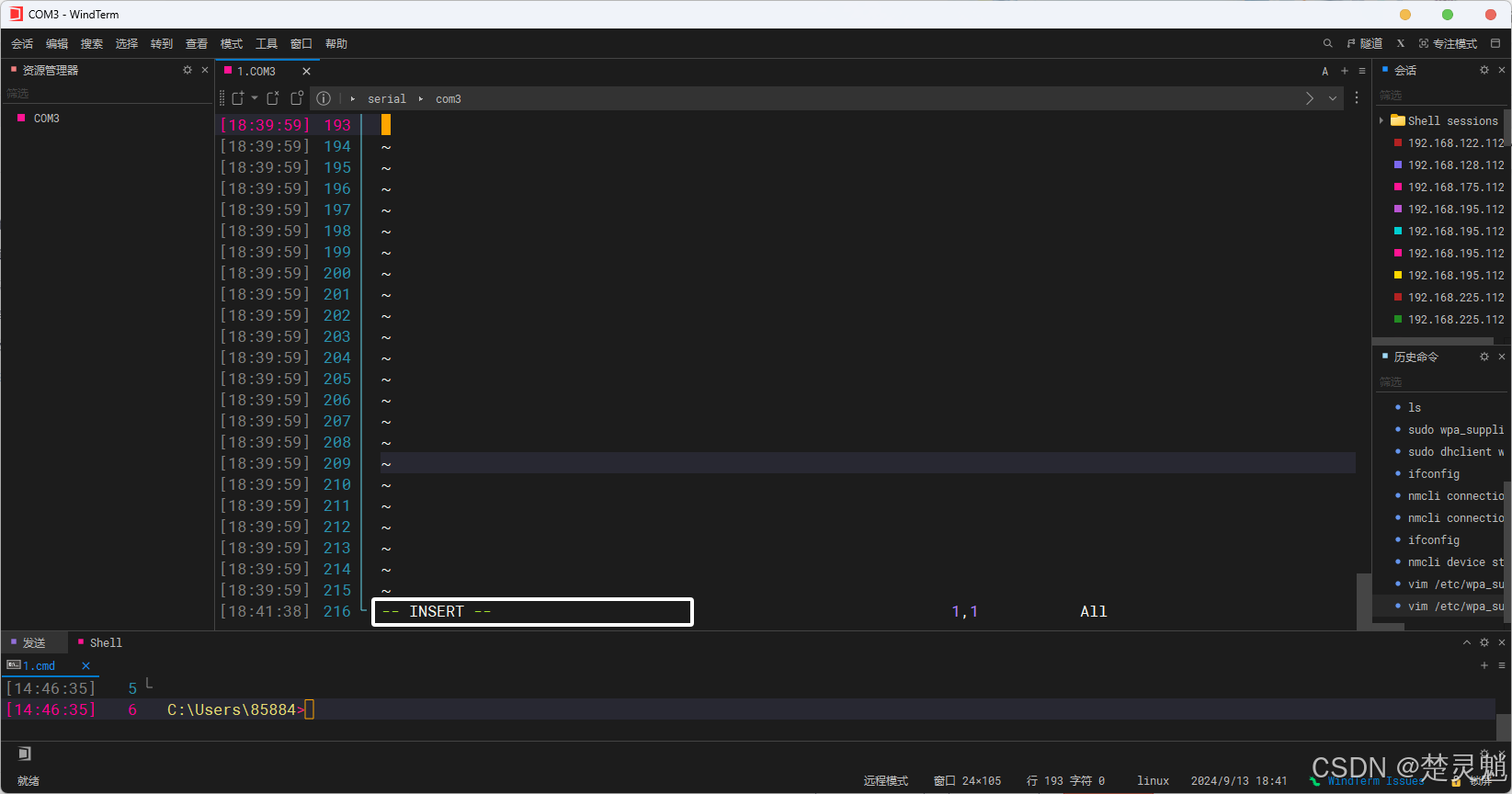Click the serial breadcrumb segment
This screenshot has height=794, width=1512.
[386, 98]
